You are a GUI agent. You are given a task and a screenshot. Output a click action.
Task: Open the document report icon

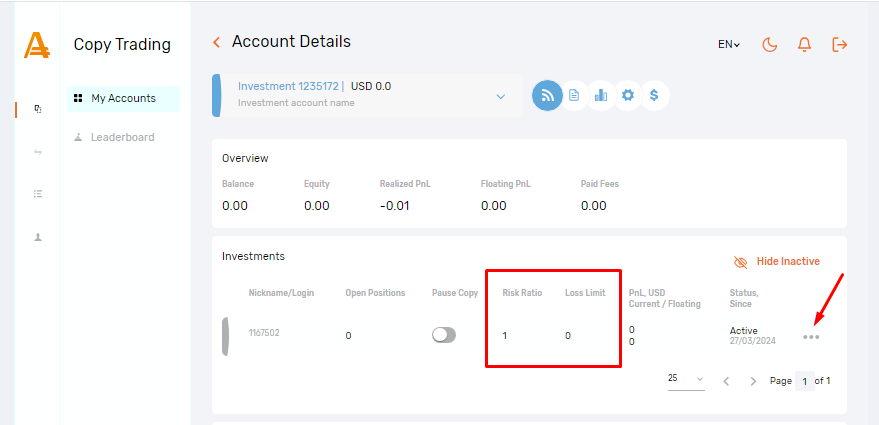[x=574, y=95]
